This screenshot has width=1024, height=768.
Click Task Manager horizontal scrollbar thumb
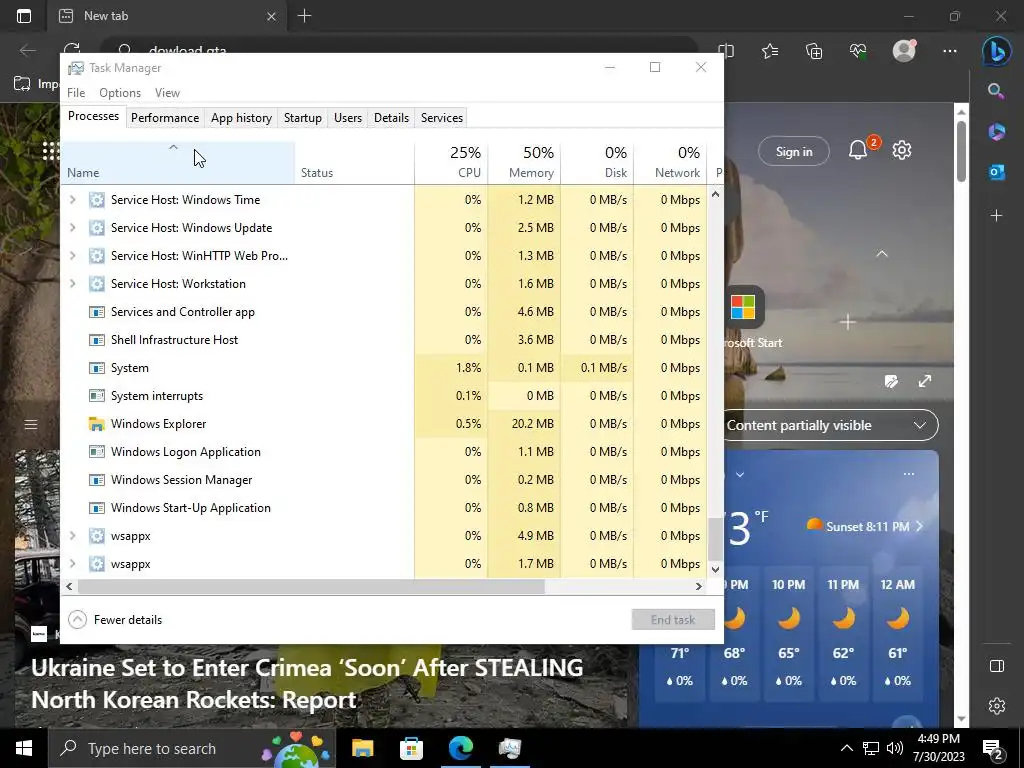(311, 586)
